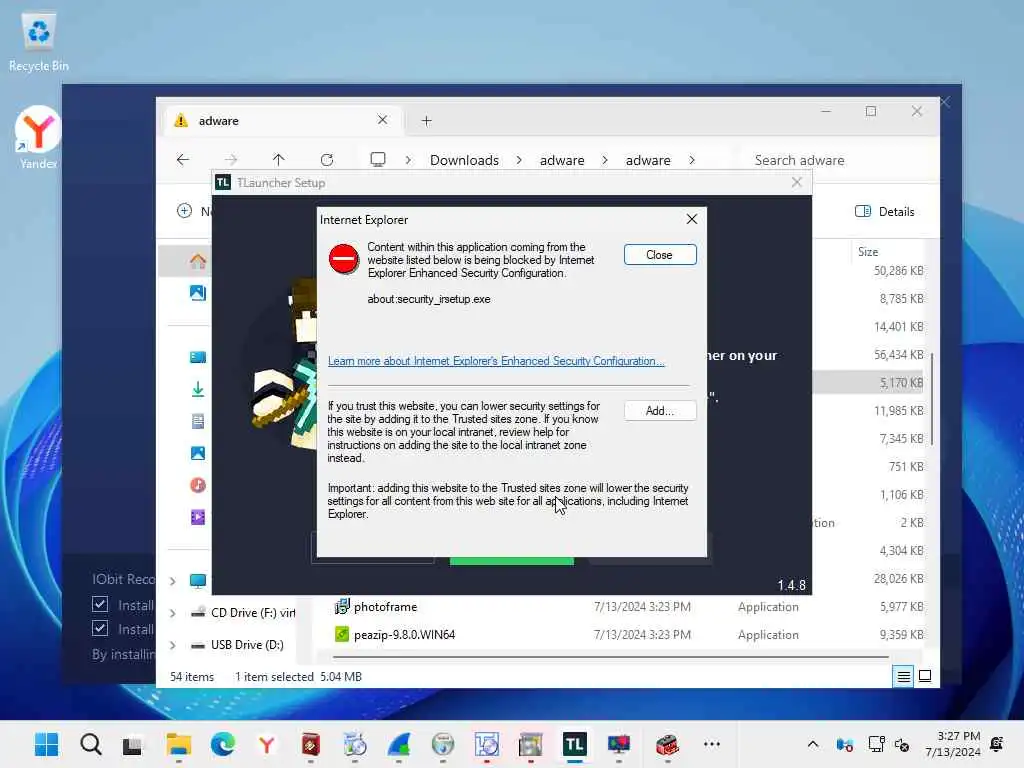Open Music folder in sidebar
Image resolution: width=1024 pixels, height=768 pixels.
pos(197,485)
